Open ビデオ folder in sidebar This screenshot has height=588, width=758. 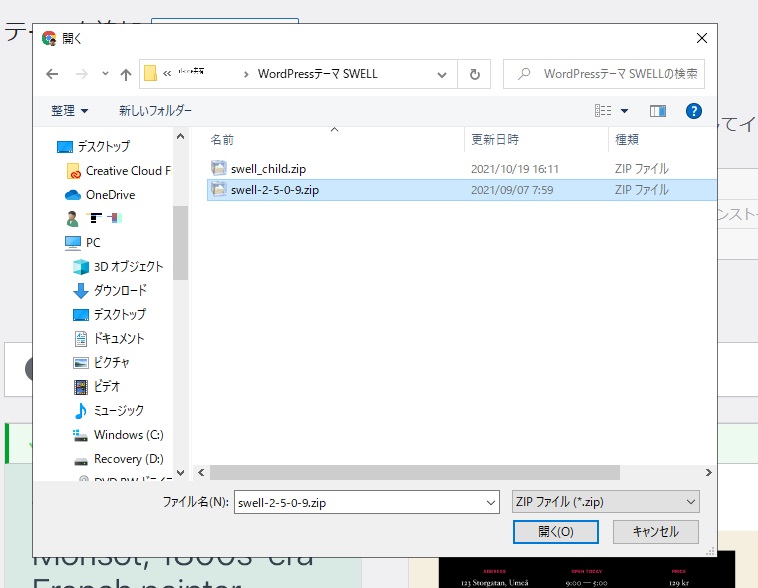[x=97, y=386]
